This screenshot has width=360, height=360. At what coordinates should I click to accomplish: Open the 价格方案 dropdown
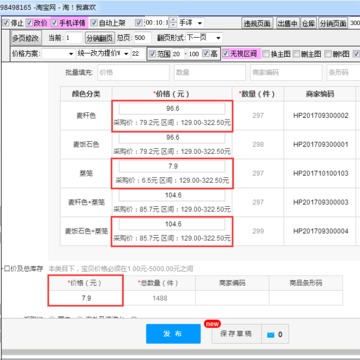tap(59, 54)
